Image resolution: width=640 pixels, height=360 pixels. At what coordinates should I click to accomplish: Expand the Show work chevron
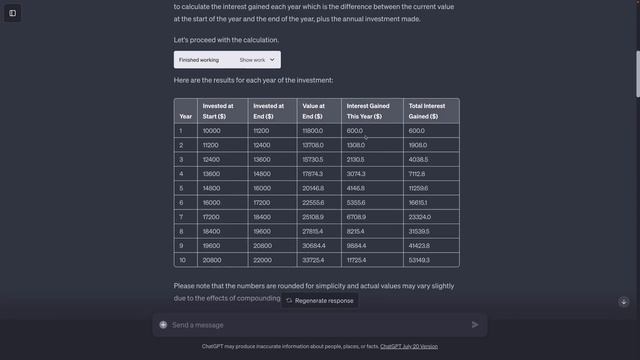pyautogui.click(x=272, y=60)
